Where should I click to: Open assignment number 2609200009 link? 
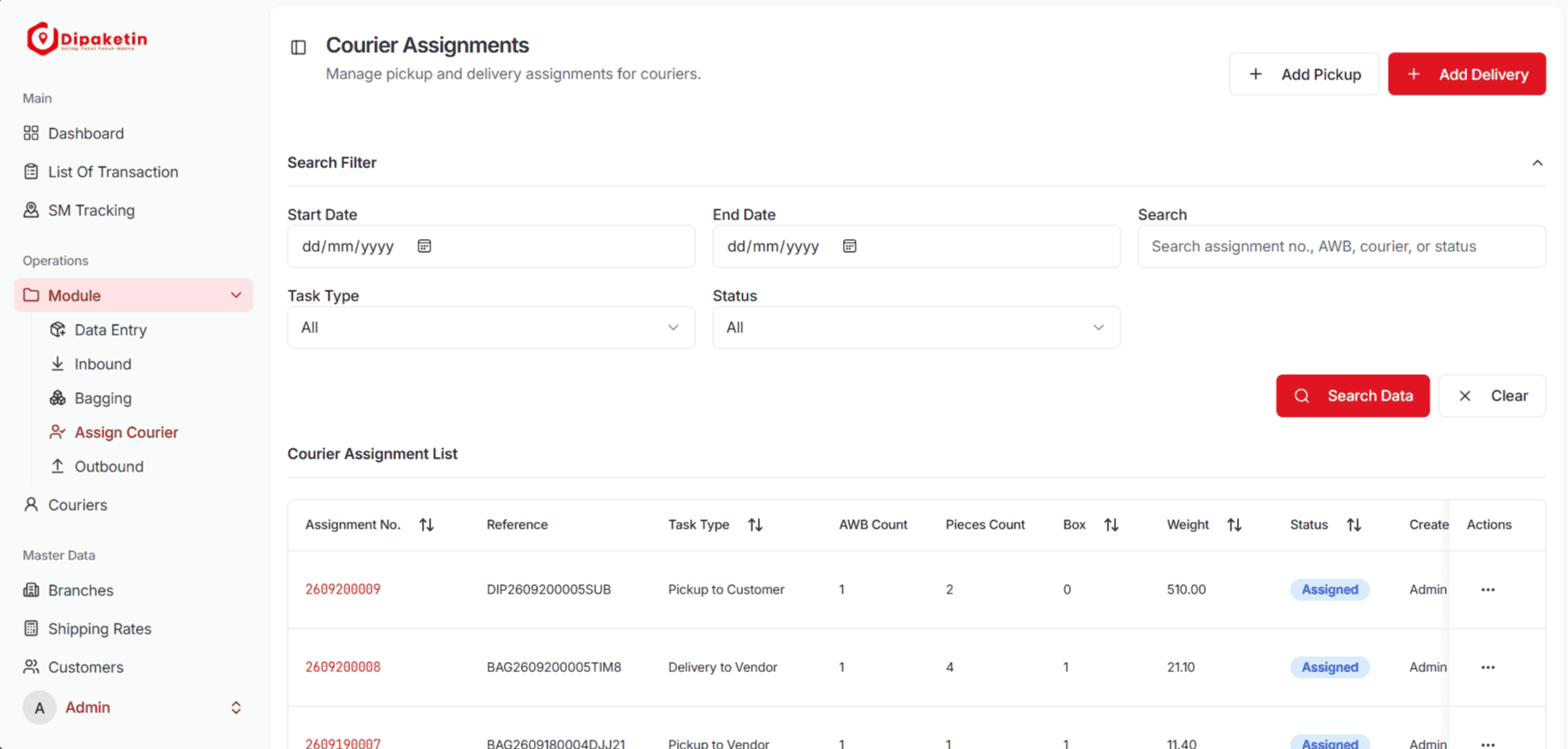click(343, 589)
